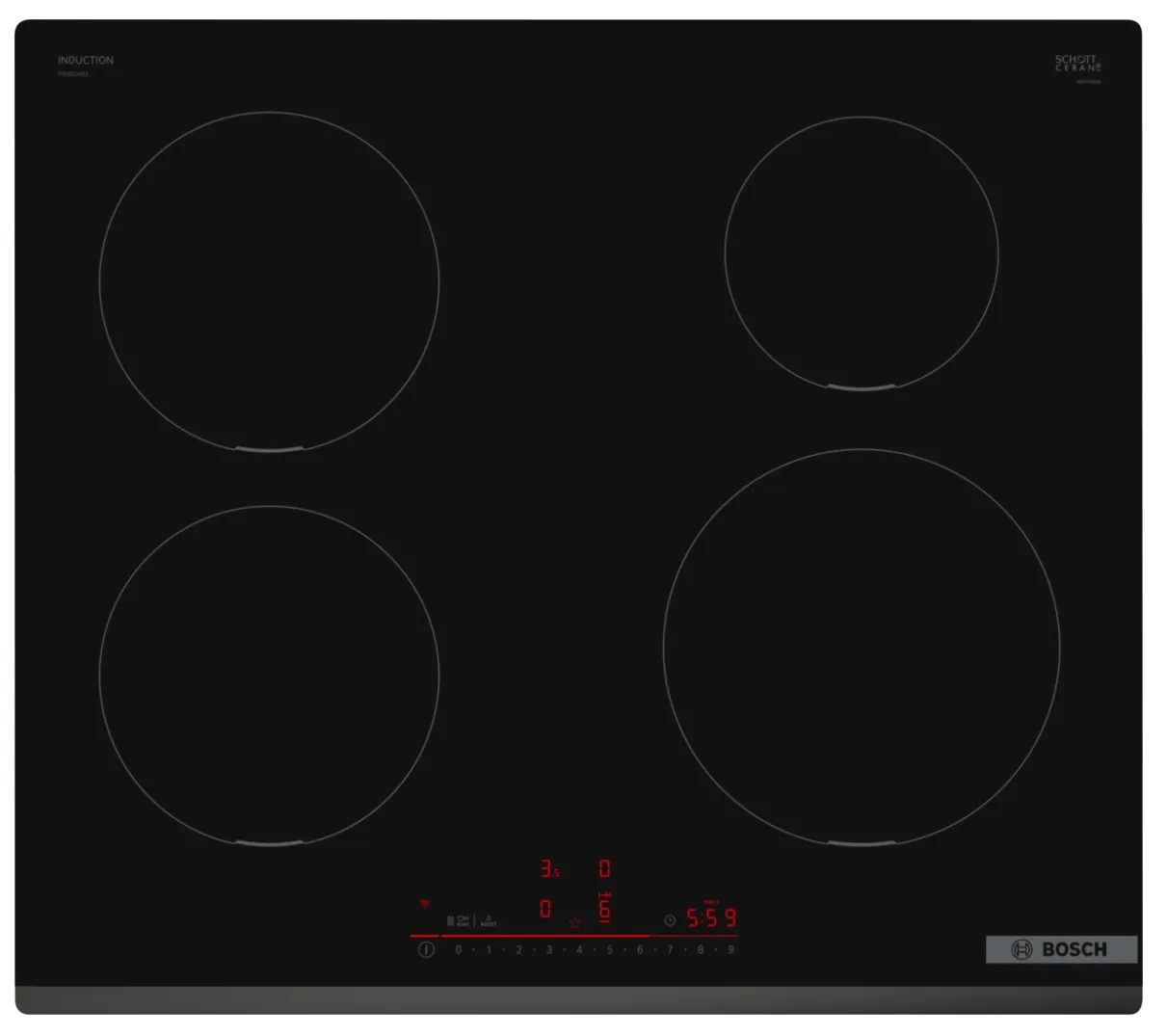Click the INDUCTION label text
1167x1036 pixels.
pos(85,60)
